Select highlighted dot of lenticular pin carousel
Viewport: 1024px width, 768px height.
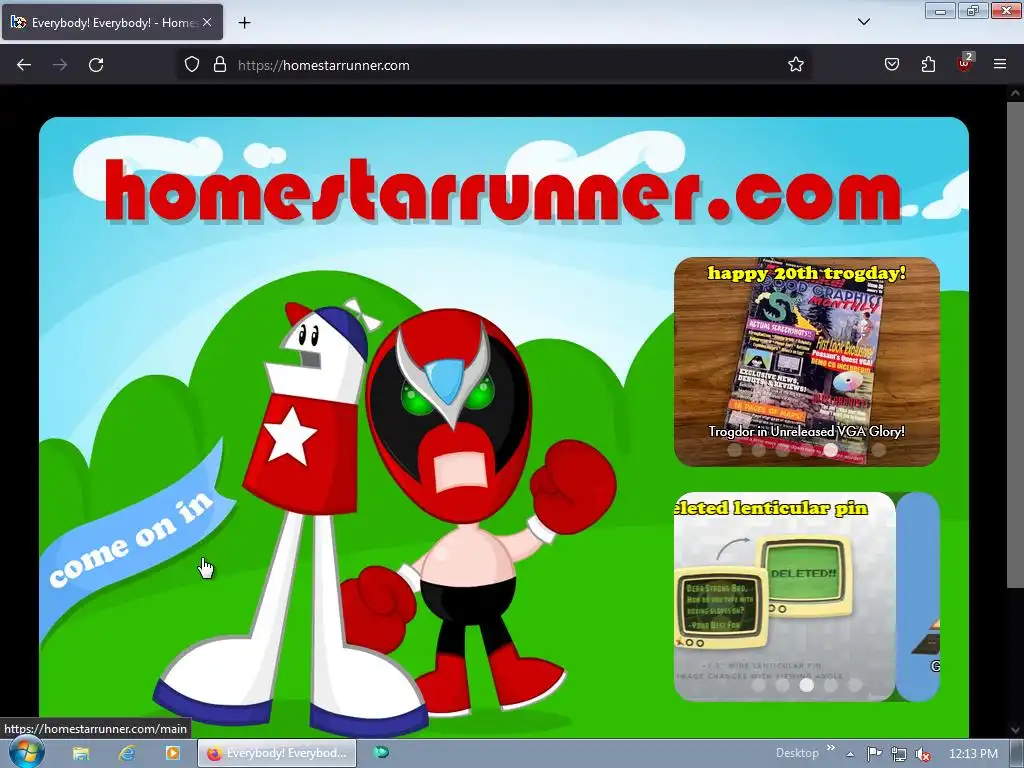[807, 685]
